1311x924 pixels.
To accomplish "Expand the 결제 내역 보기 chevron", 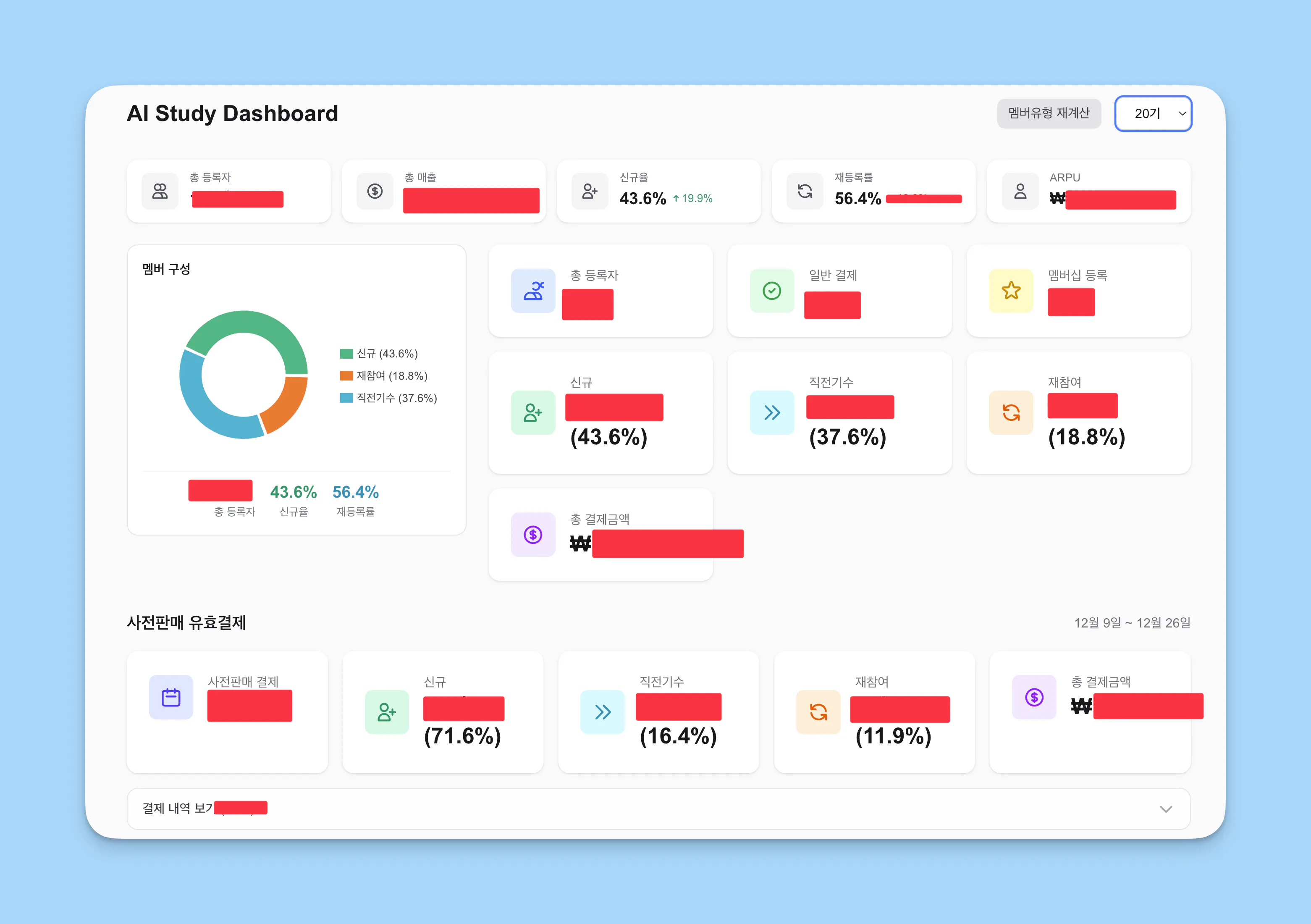I will [1165, 809].
